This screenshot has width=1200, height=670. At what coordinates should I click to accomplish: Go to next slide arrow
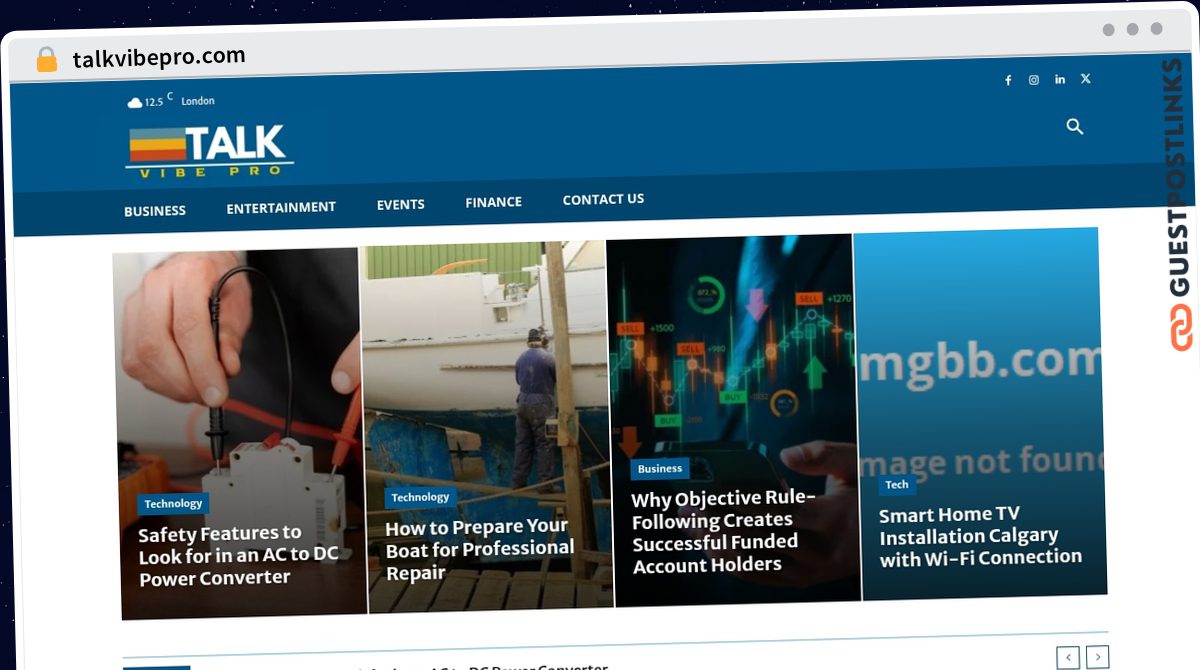(1098, 656)
